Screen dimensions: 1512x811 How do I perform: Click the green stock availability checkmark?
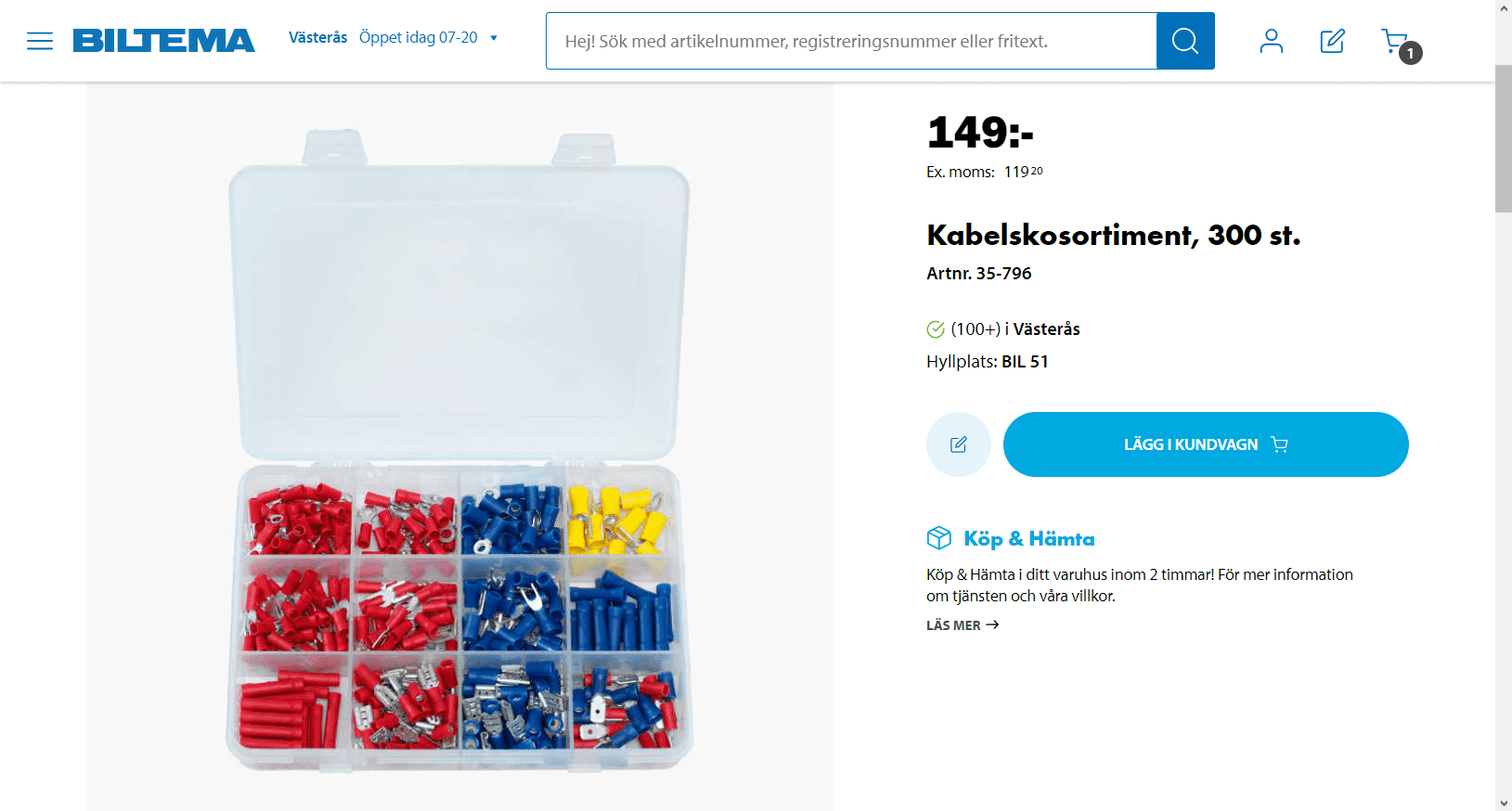tap(936, 329)
